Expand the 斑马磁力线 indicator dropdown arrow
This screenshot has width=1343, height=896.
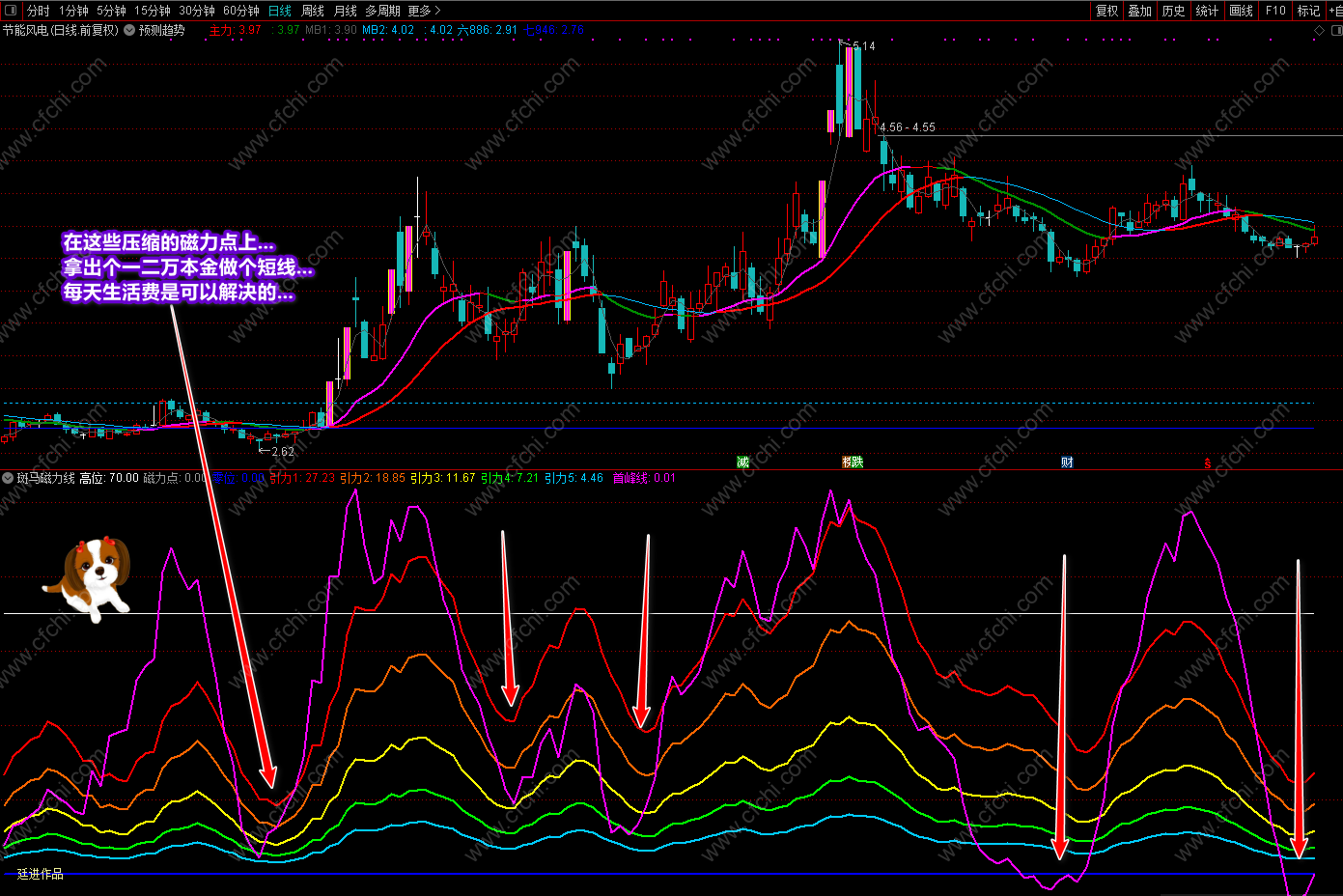(x=8, y=478)
